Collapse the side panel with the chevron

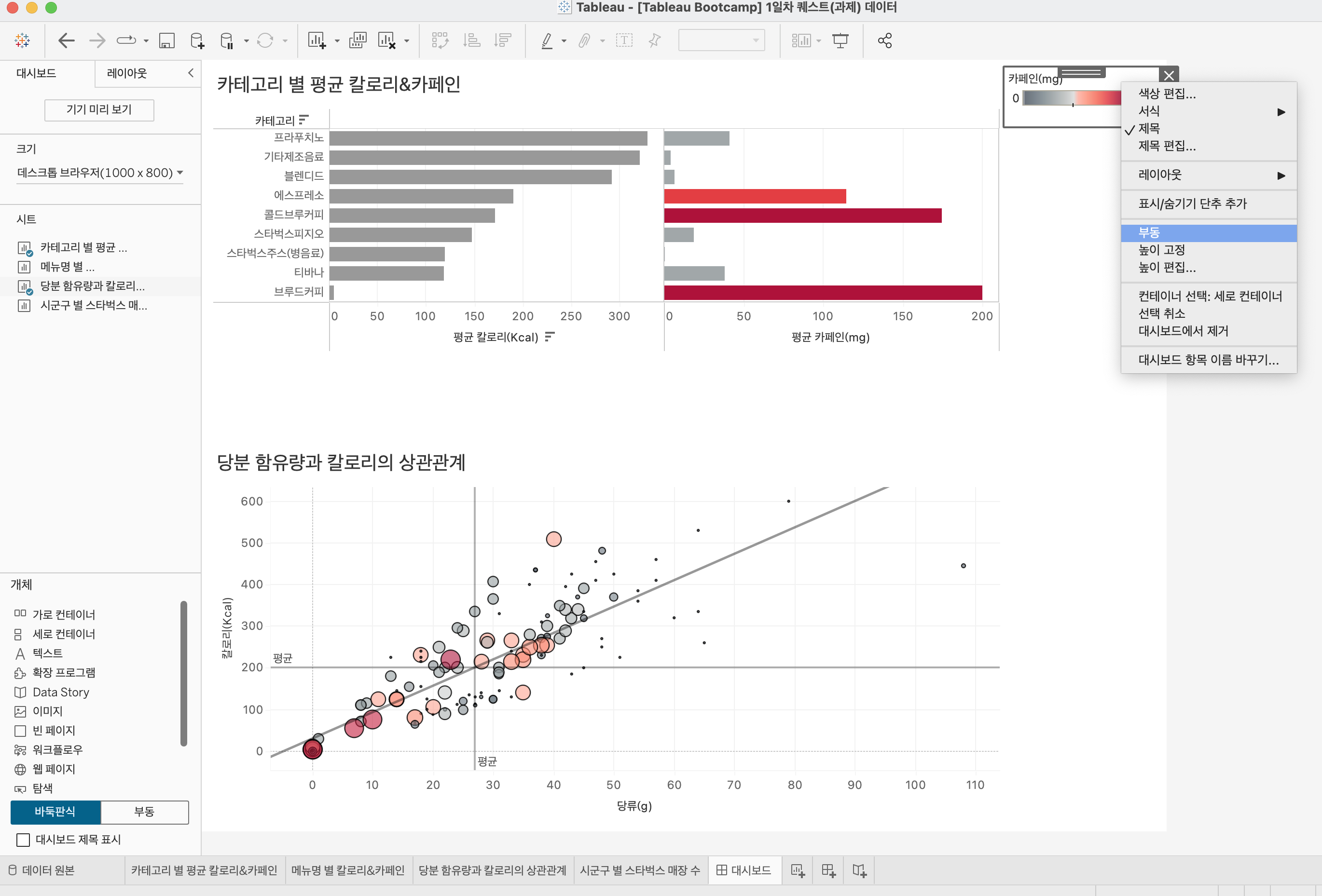191,73
